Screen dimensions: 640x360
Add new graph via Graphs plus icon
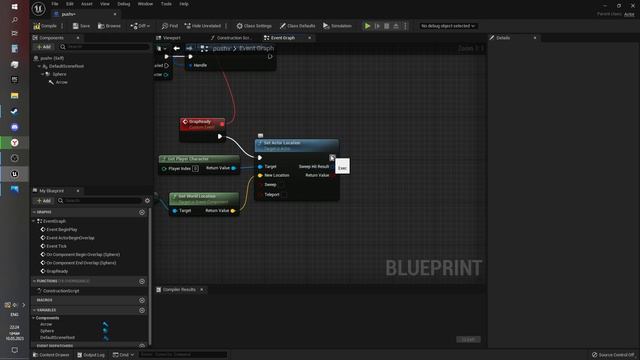[142, 212]
